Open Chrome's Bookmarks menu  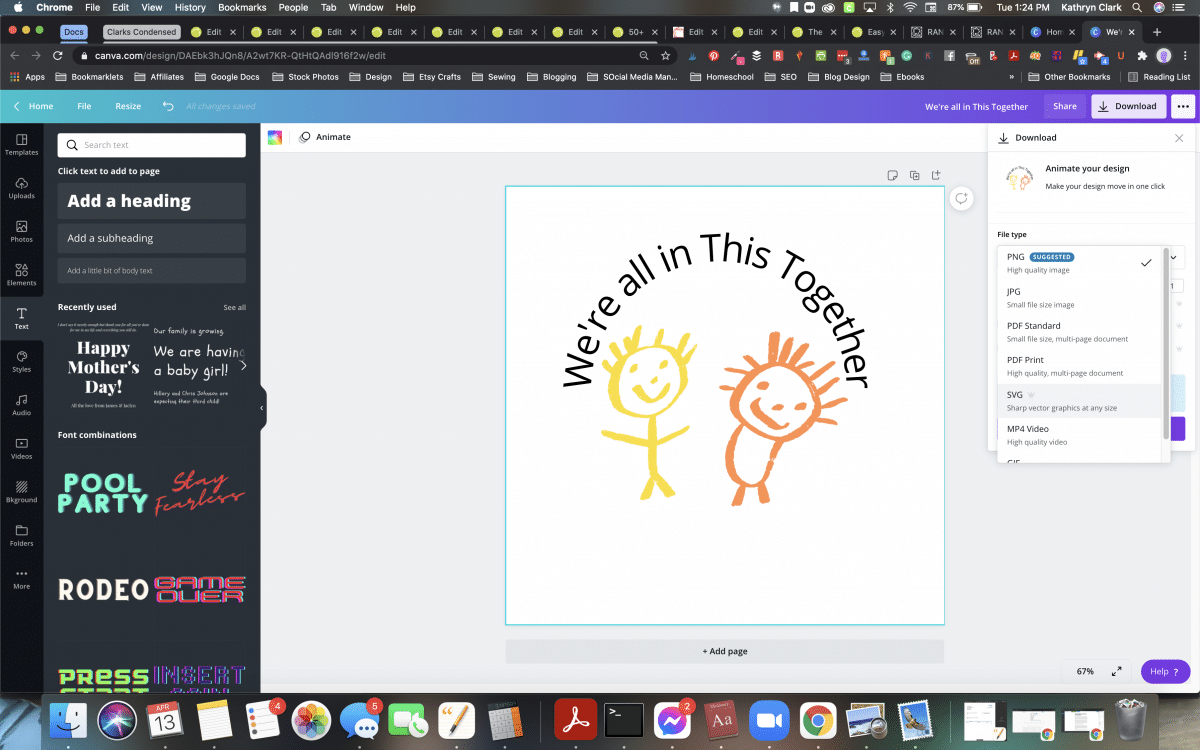(242, 7)
